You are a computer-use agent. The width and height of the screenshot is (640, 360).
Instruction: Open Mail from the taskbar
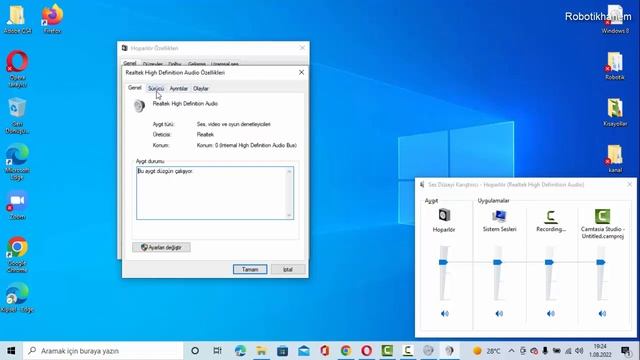pyautogui.click(x=304, y=351)
